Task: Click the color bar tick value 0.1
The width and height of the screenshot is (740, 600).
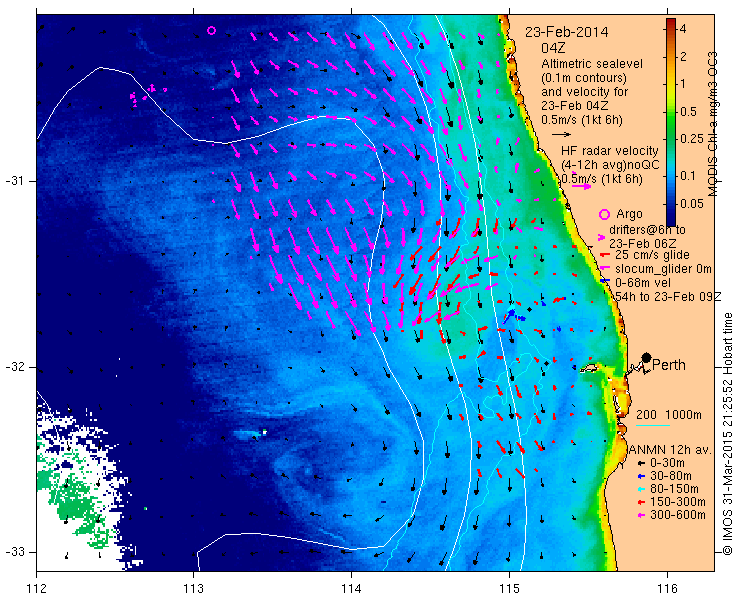Action: point(688,176)
